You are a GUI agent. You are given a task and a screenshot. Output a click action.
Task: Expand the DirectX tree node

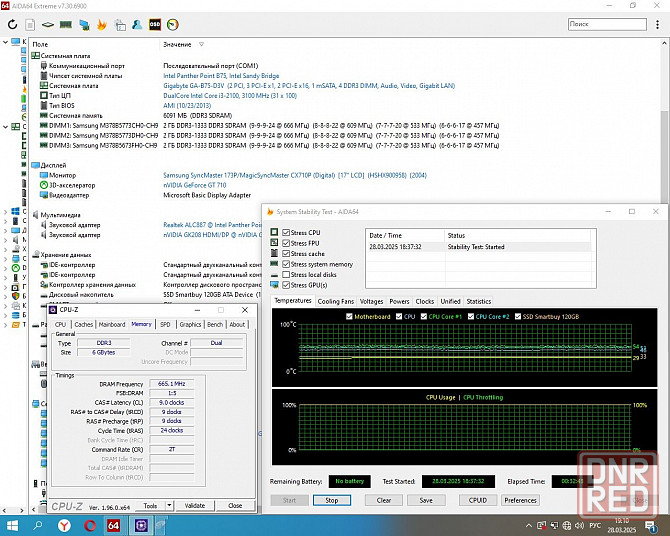pyautogui.click(x=5, y=268)
